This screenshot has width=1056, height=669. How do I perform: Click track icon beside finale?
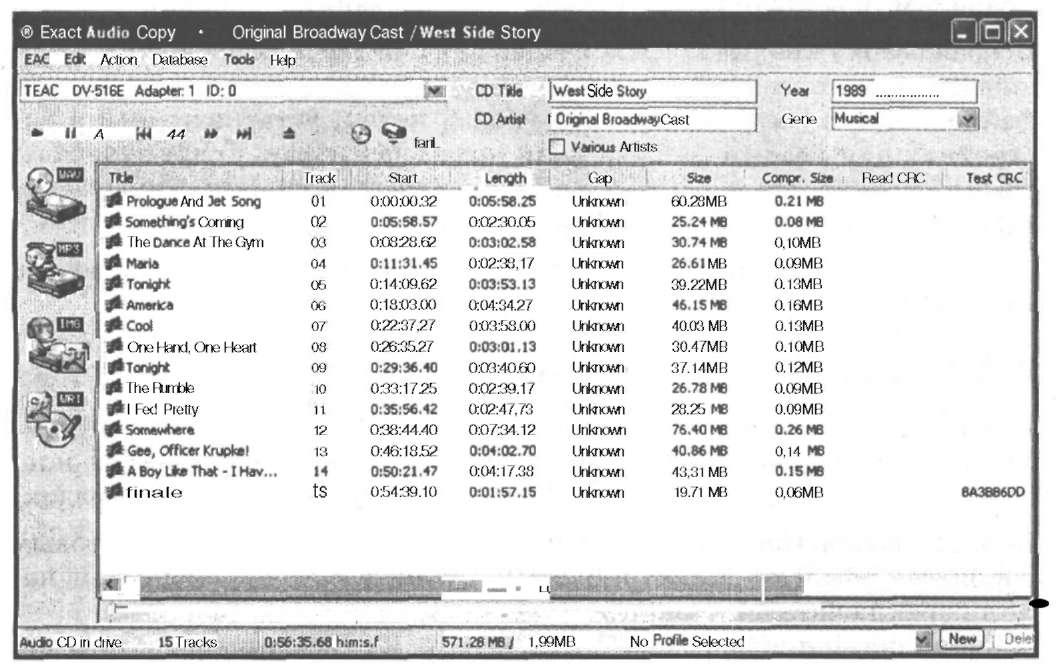tap(114, 492)
